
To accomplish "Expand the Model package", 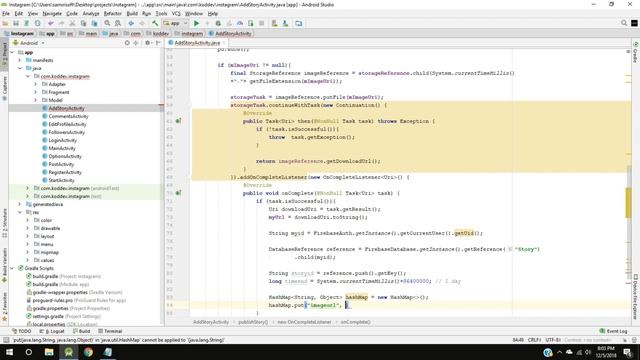I will [x=36, y=100].
